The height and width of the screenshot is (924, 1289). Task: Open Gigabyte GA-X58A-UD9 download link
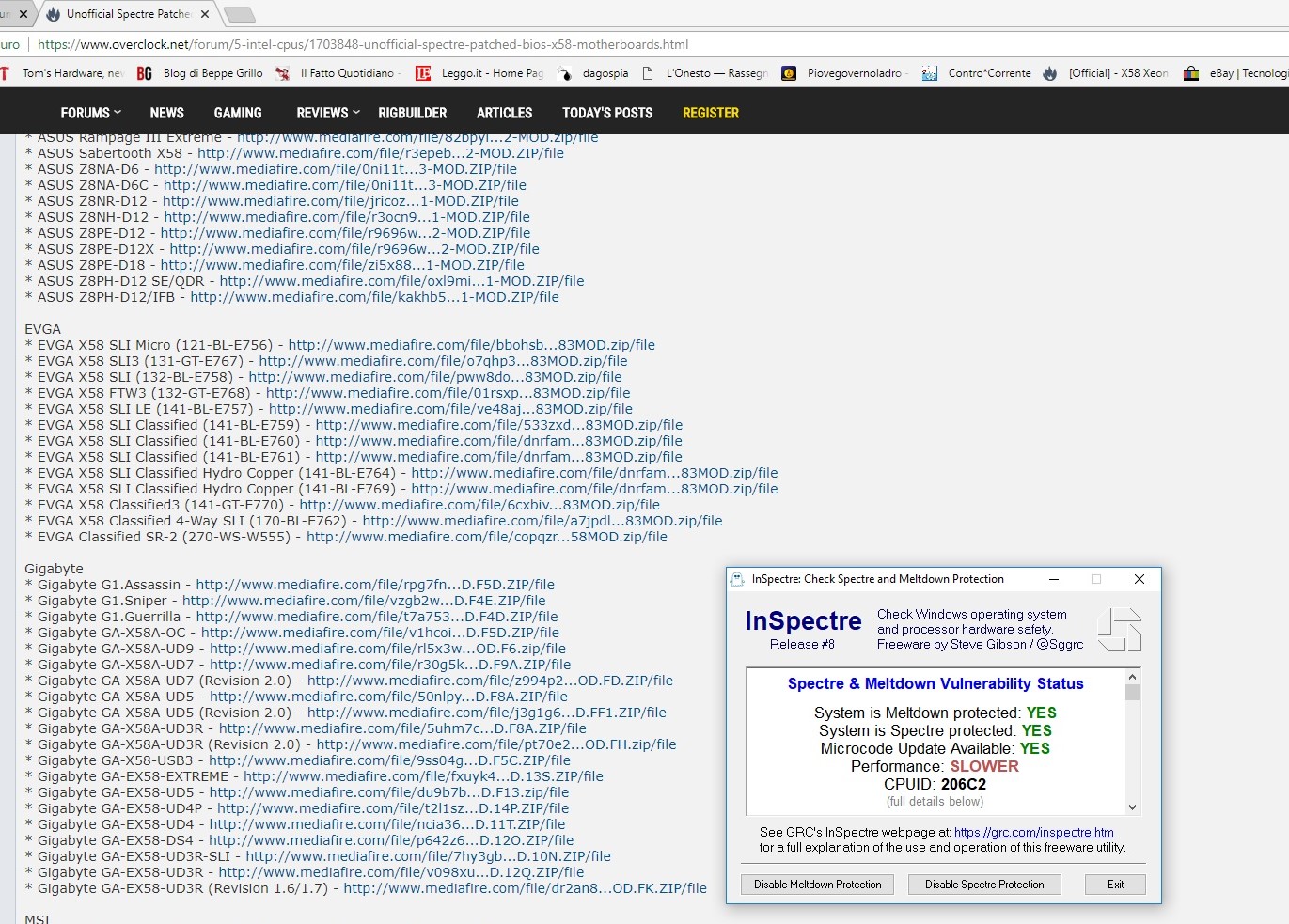pyautogui.click(x=387, y=649)
